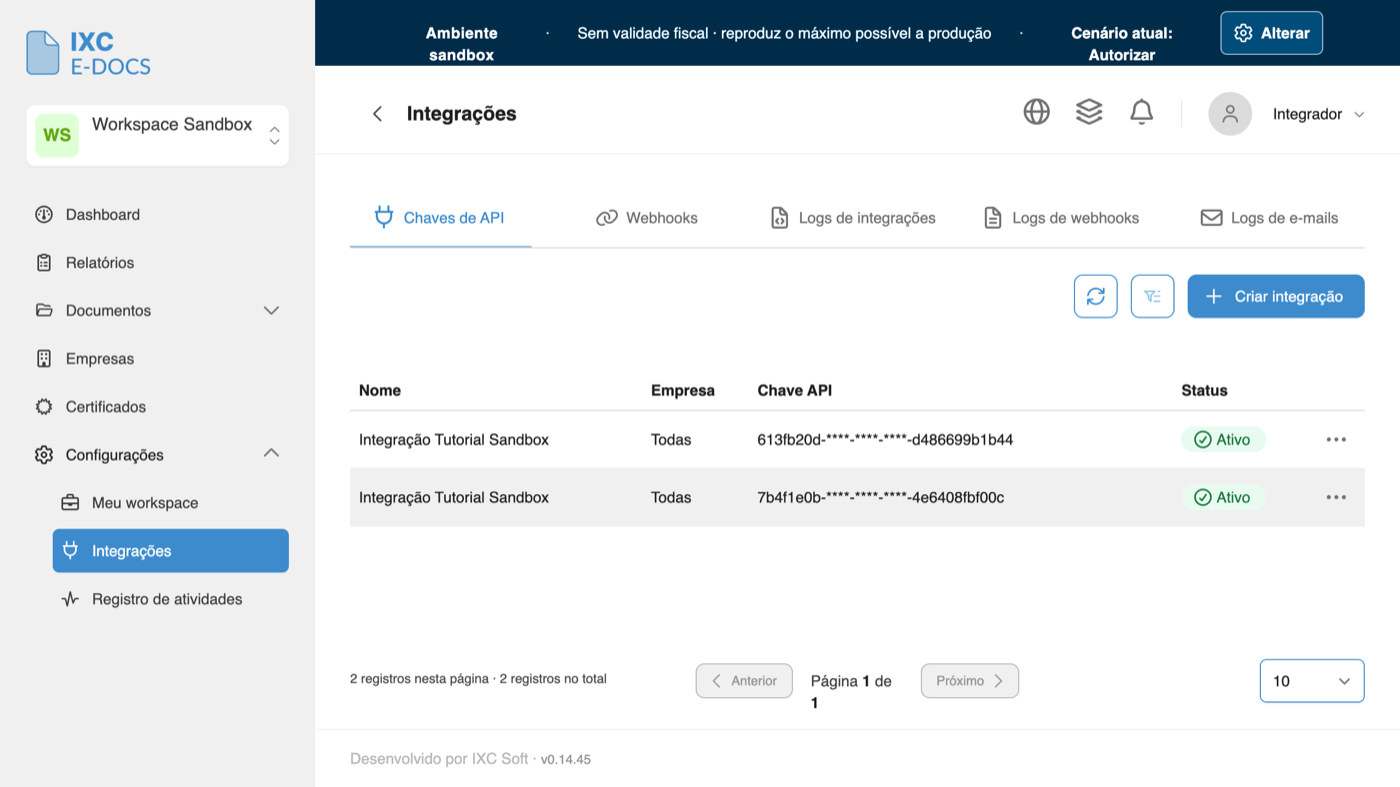
Task: Click the Documentos folder icon
Action: (44, 310)
